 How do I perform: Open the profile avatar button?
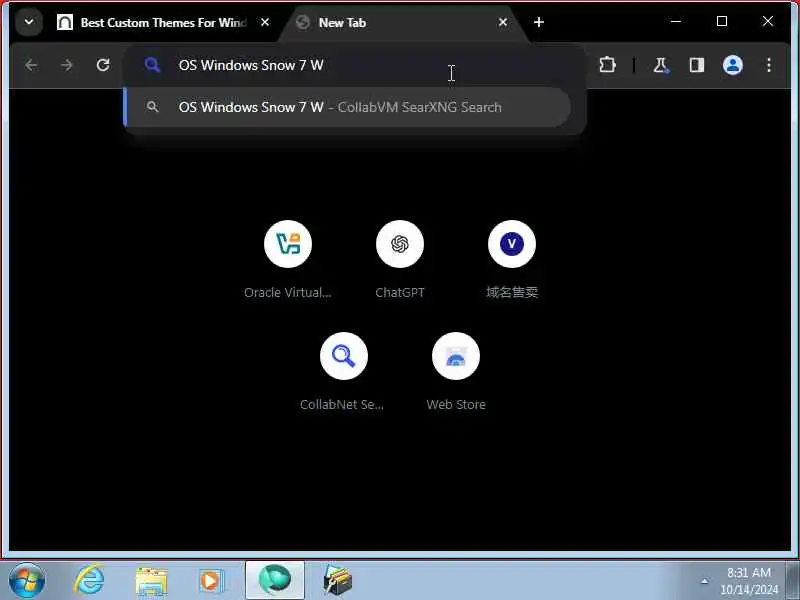[x=733, y=65]
